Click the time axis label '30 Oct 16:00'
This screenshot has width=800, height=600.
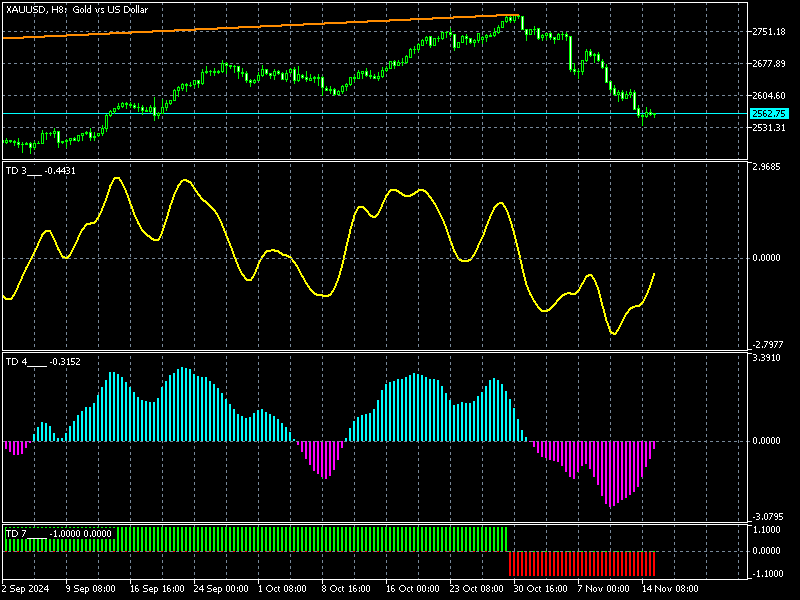[x=540, y=589]
